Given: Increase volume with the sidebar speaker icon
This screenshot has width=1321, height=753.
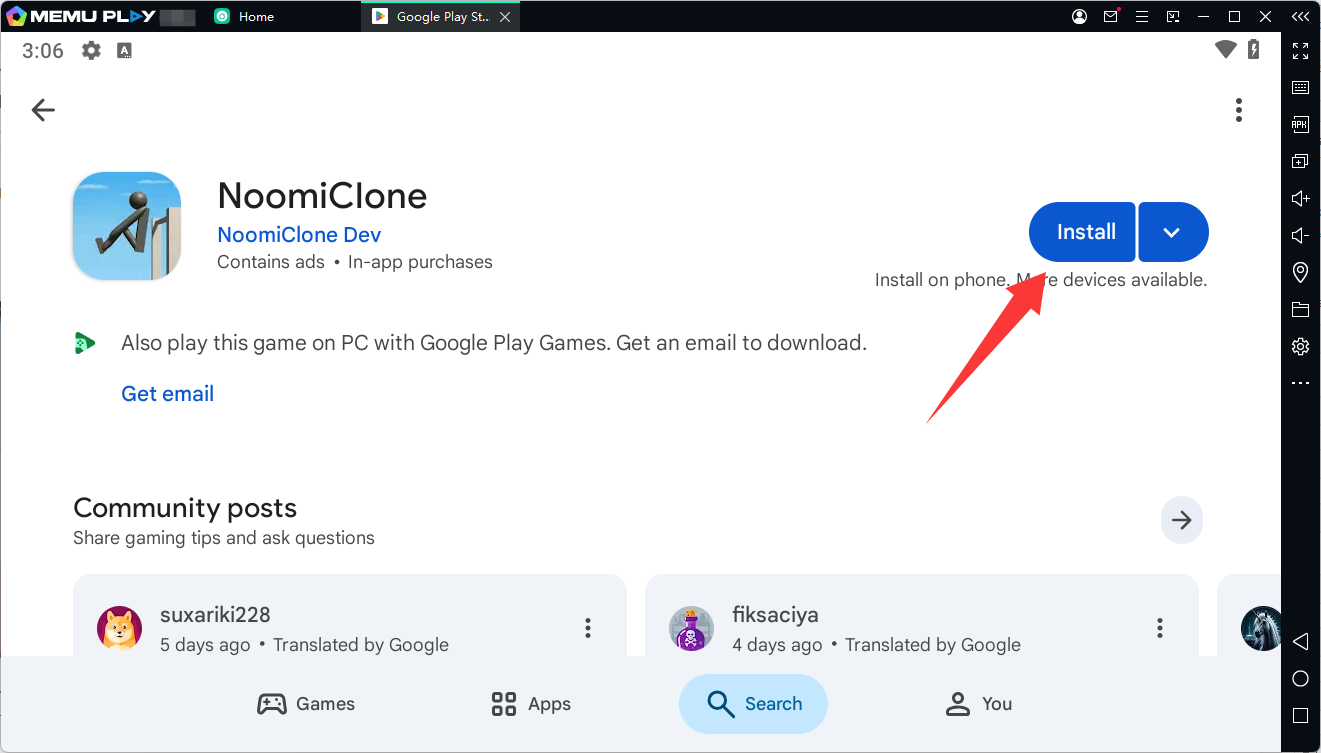Looking at the screenshot, I should tap(1300, 198).
